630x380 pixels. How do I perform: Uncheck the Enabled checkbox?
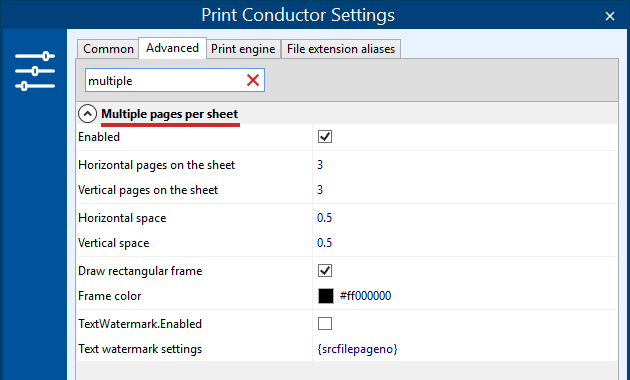click(x=325, y=137)
